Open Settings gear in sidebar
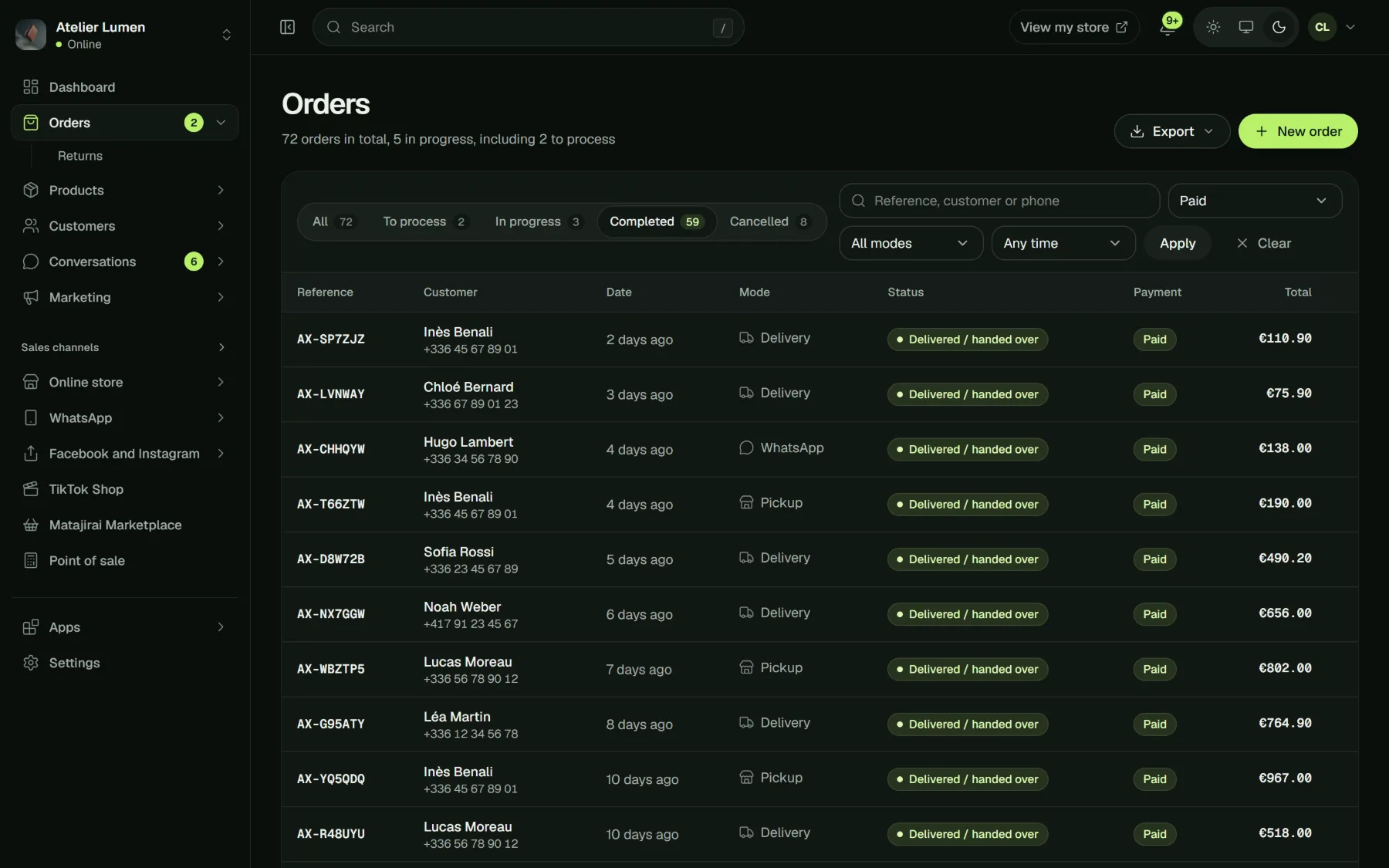This screenshot has width=1389, height=868. [31, 663]
